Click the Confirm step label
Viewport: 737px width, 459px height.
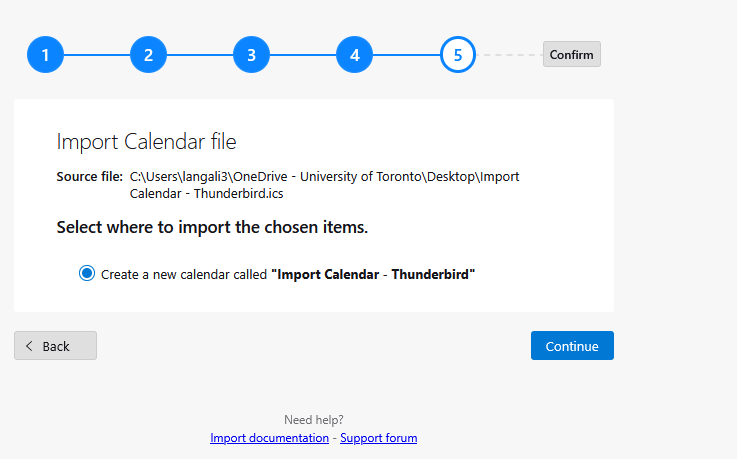pyautogui.click(x=571, y=54)
